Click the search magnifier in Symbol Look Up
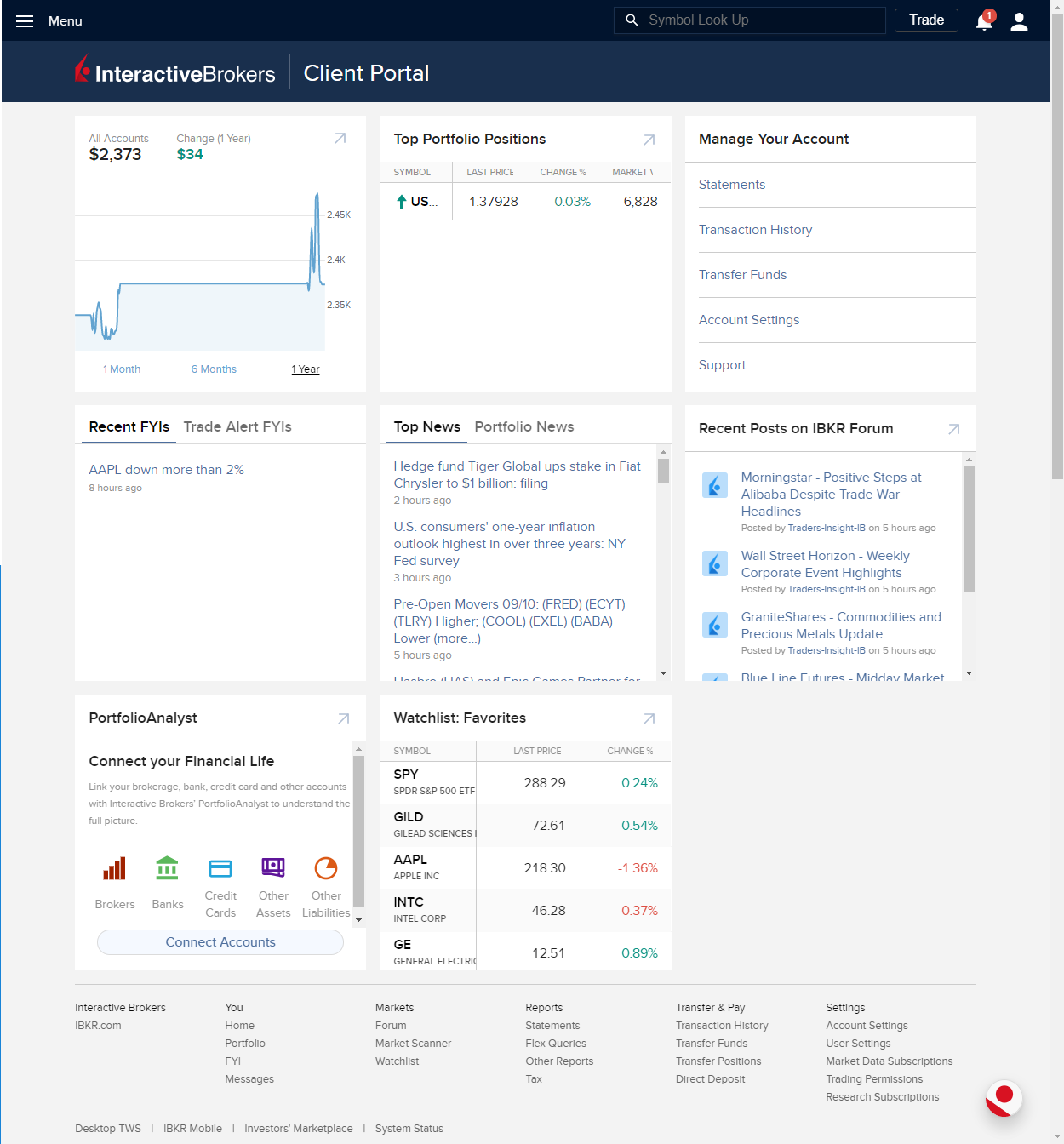Image resolution: width=1064 pixels, height=1144 pixels. (x=632, y=20)
